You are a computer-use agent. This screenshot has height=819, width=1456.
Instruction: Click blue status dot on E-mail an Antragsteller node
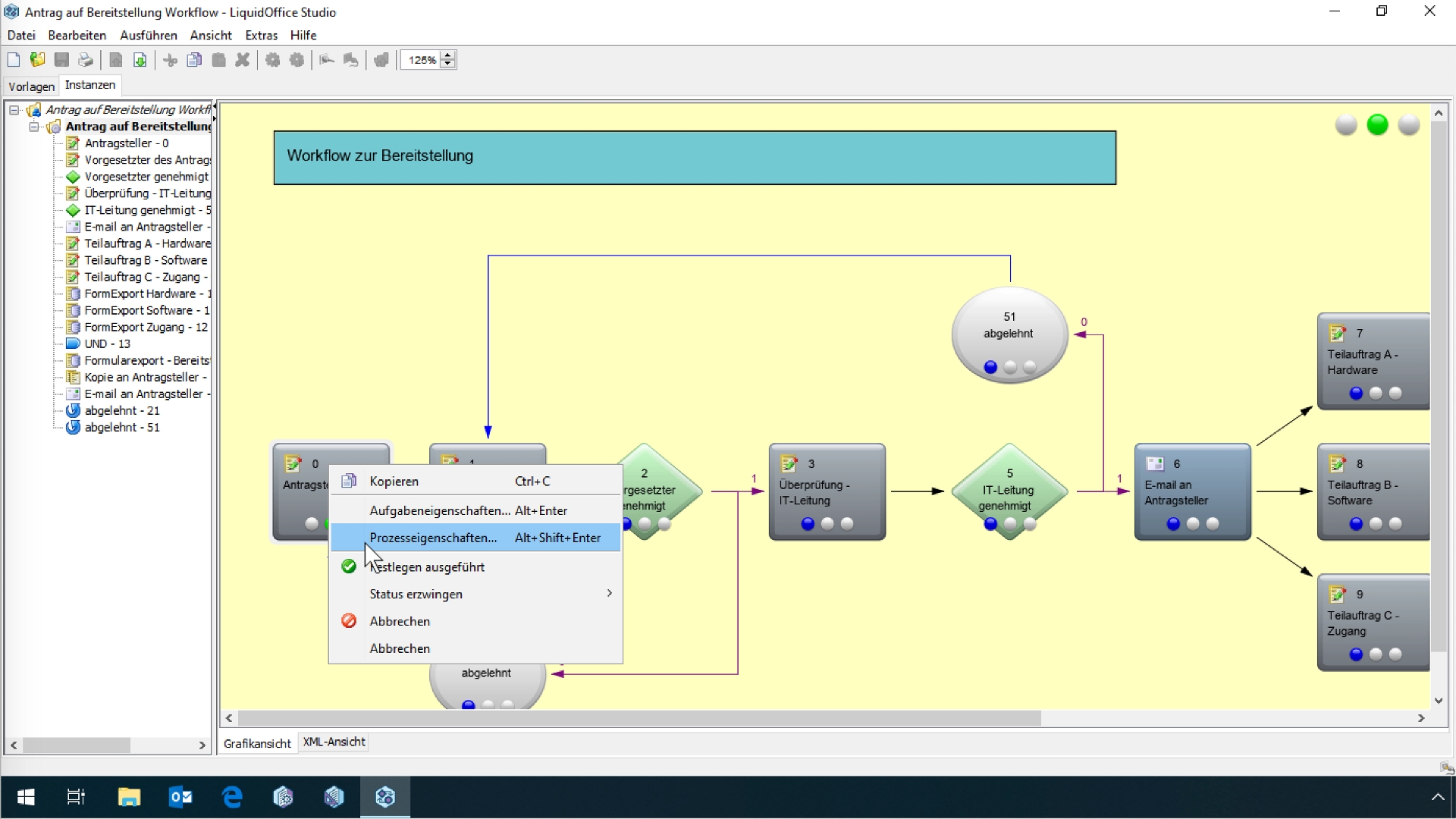tap(1173, 524)
